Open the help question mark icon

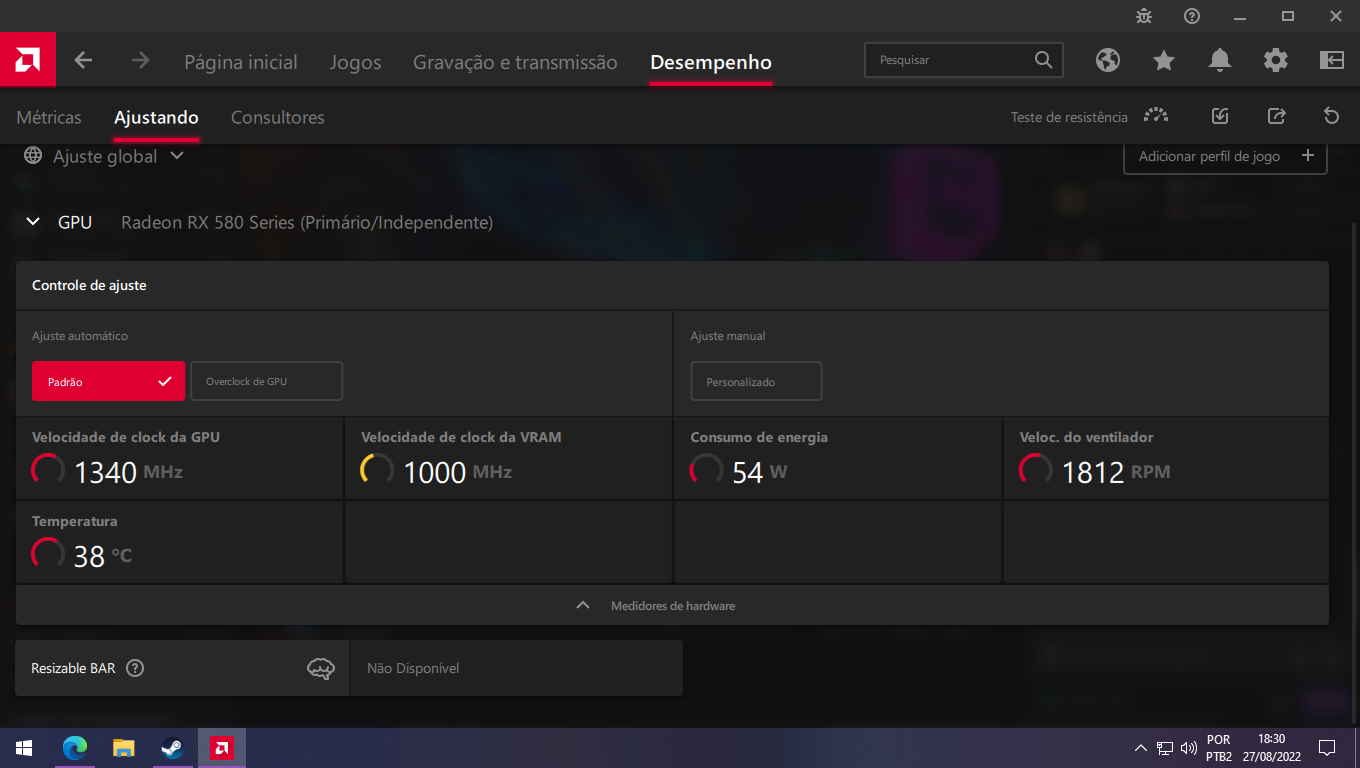(x=1191, y=16)
